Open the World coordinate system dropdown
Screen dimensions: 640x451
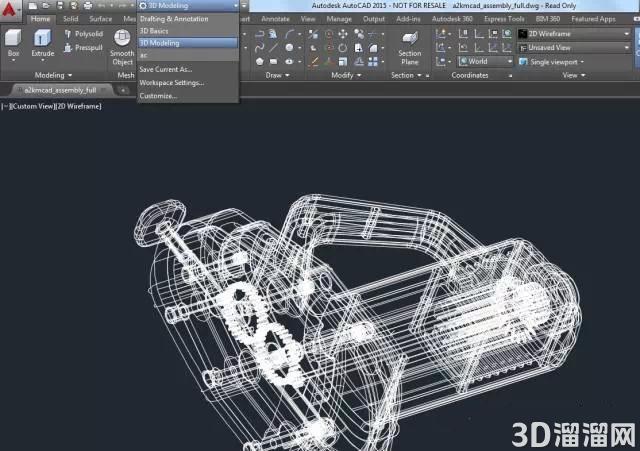(486, 61)
